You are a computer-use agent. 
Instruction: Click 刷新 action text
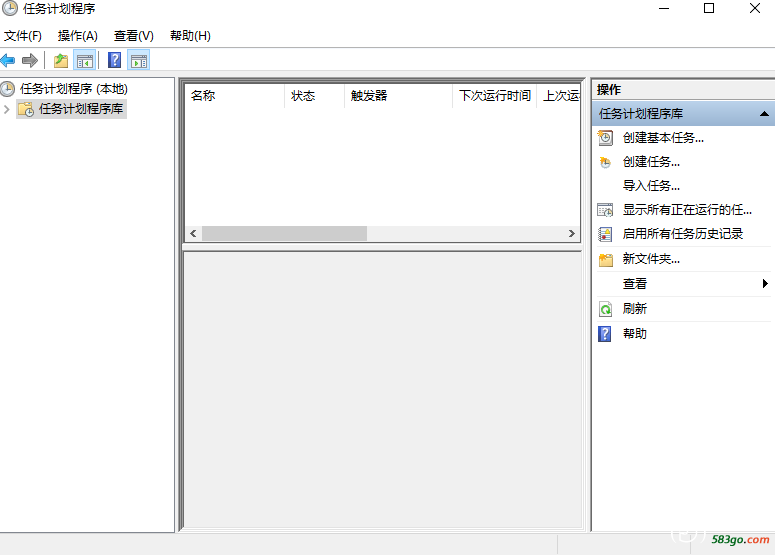635,309
